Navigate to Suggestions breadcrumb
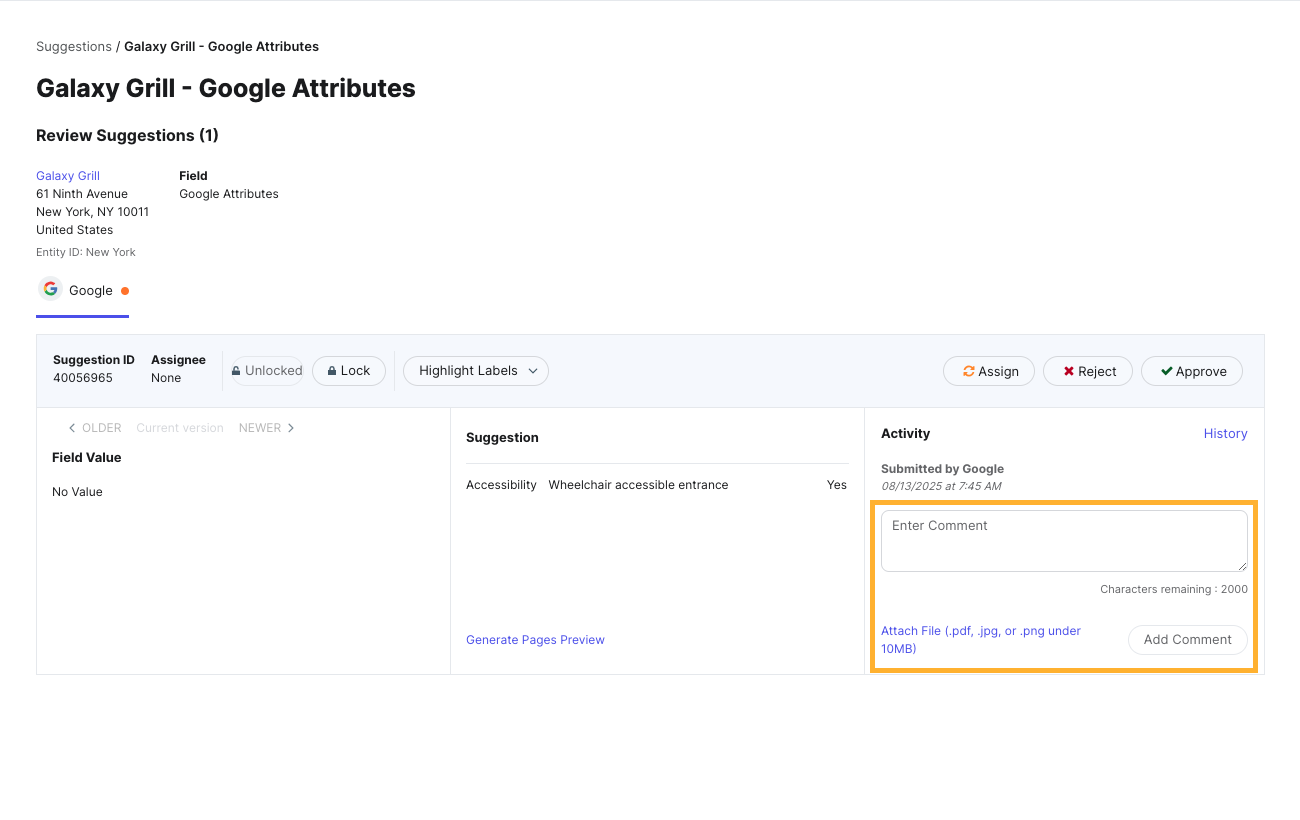The width and height of the screenshot is (1300, 820). 74,47
